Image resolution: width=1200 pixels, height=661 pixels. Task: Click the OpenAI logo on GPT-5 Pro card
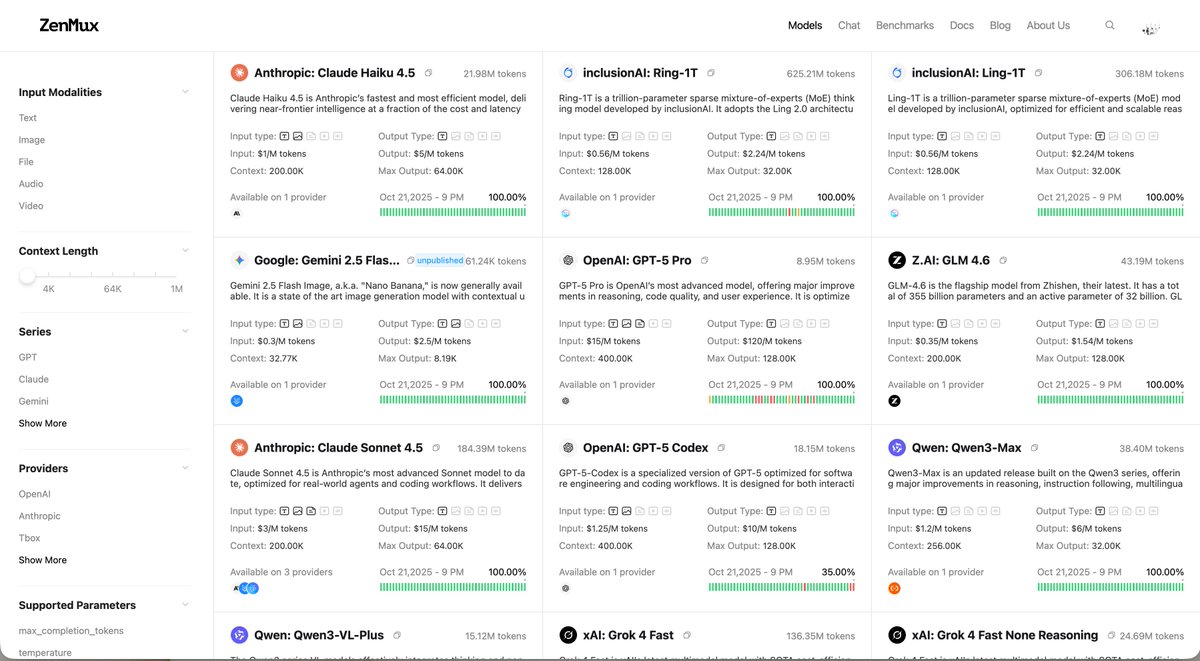click(568, 260)
